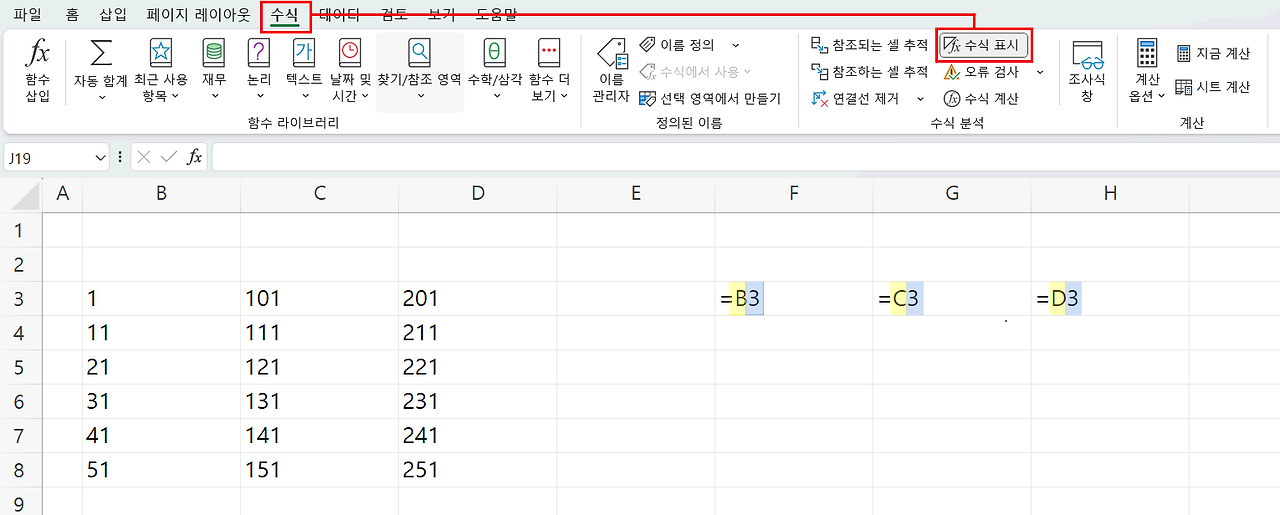Click 연결선 제거 button
Viewport: 1280px width, 515px height.
(x=855, y=98)
